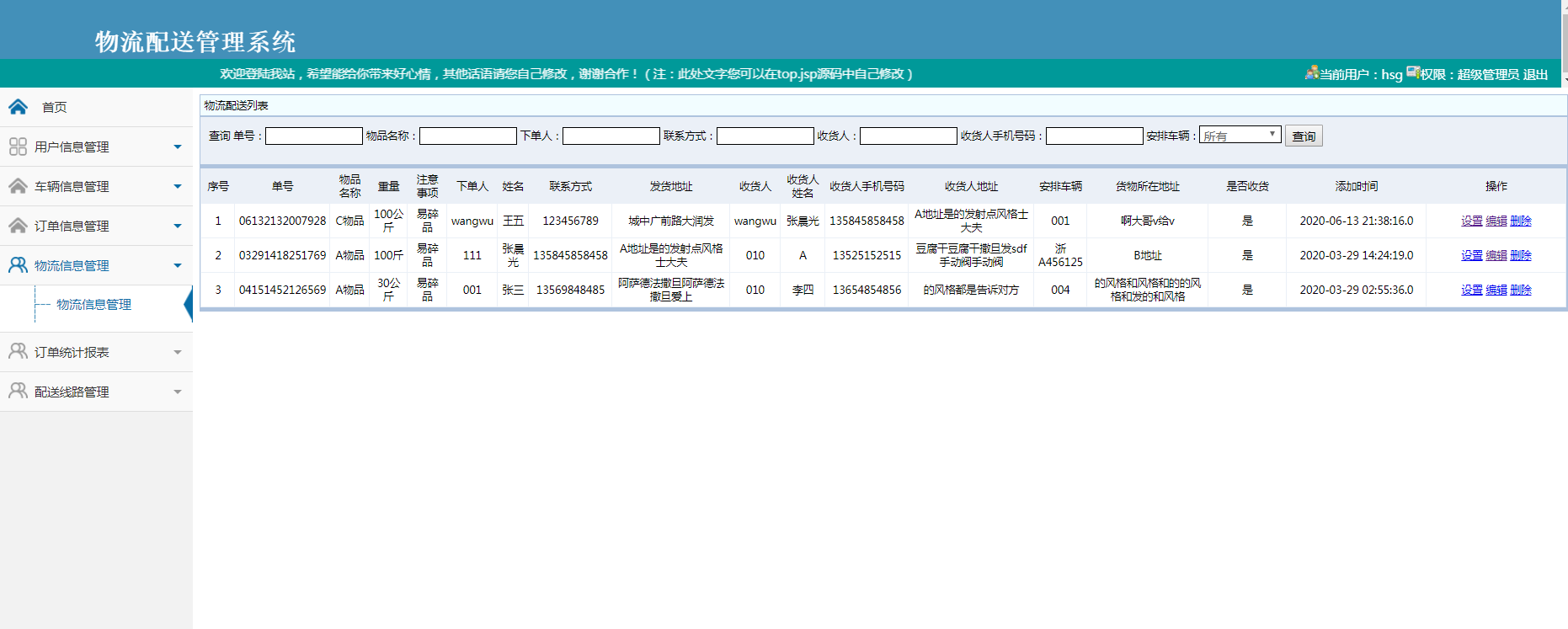Click the page vertical scrollbar
1568x629 pixels.
(x=1565, y=42)
